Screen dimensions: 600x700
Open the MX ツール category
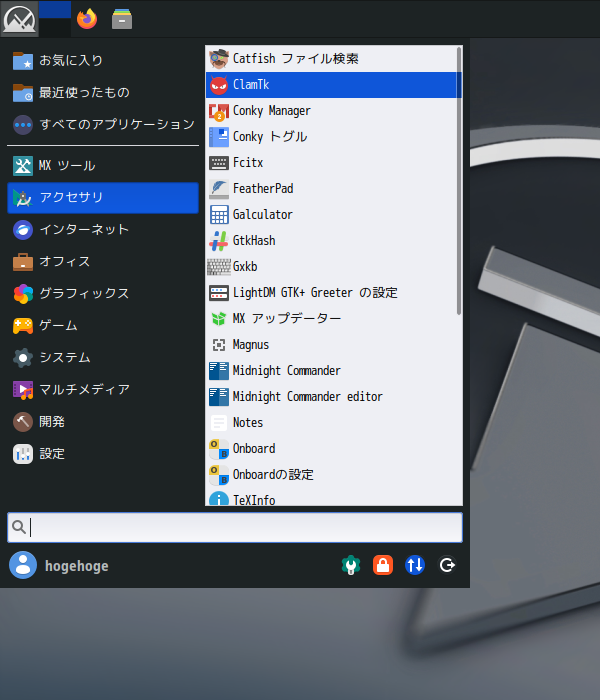point(103,166)
